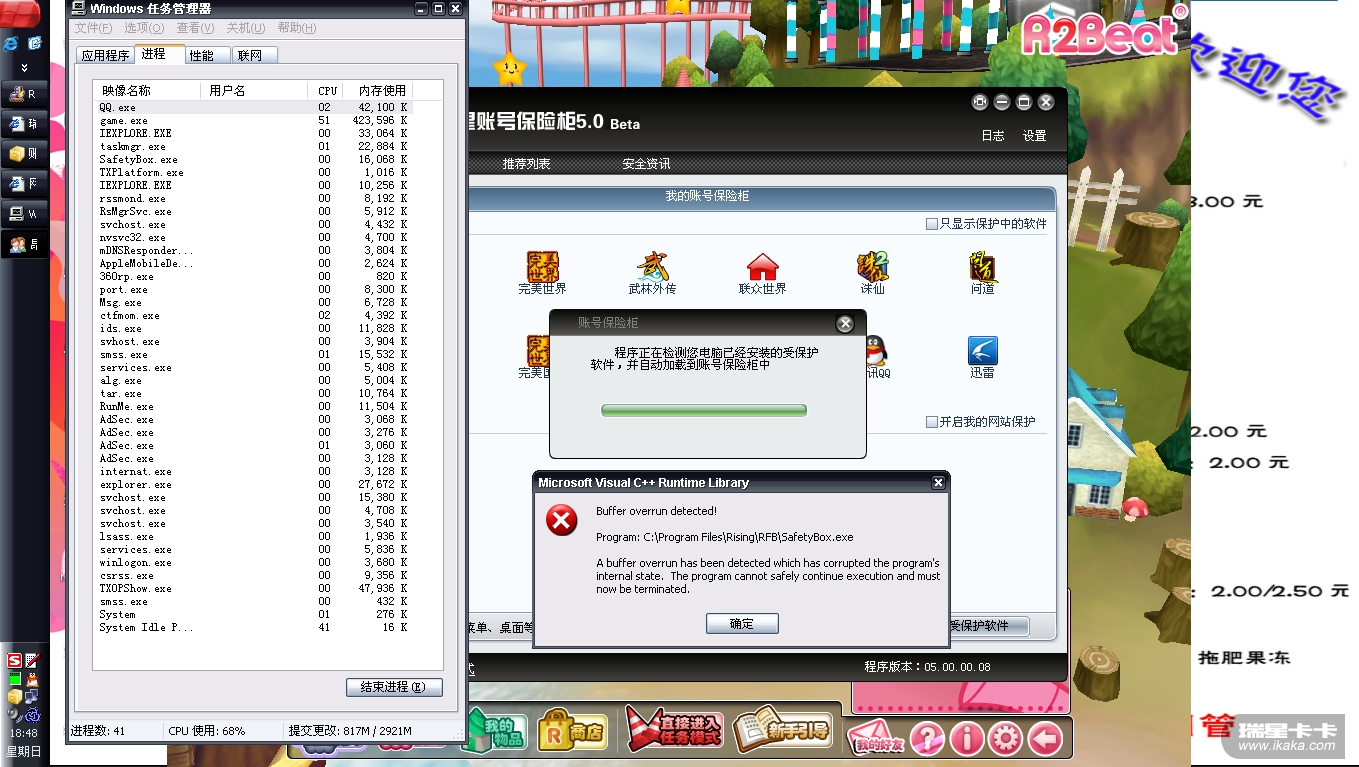Sort processes by 映像名称 column header
This screenshot has height=767, width=1359.
coord(148,91)
